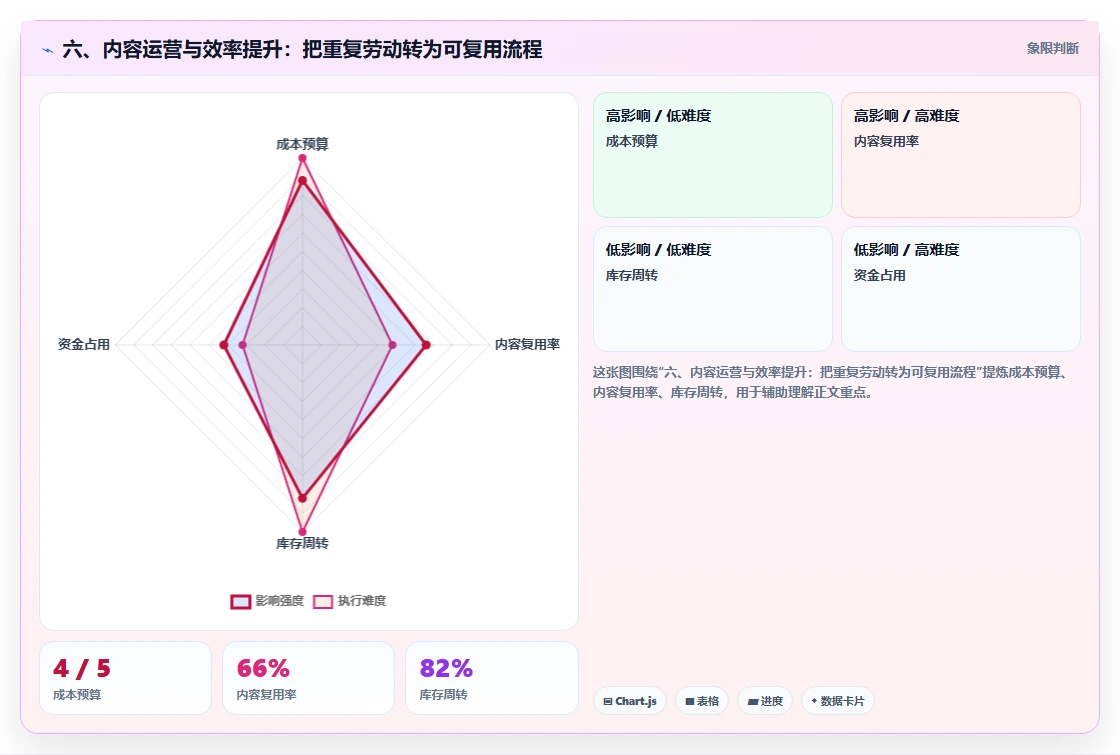
Task: Click the Chart.js tag chip
Action: 630,701
